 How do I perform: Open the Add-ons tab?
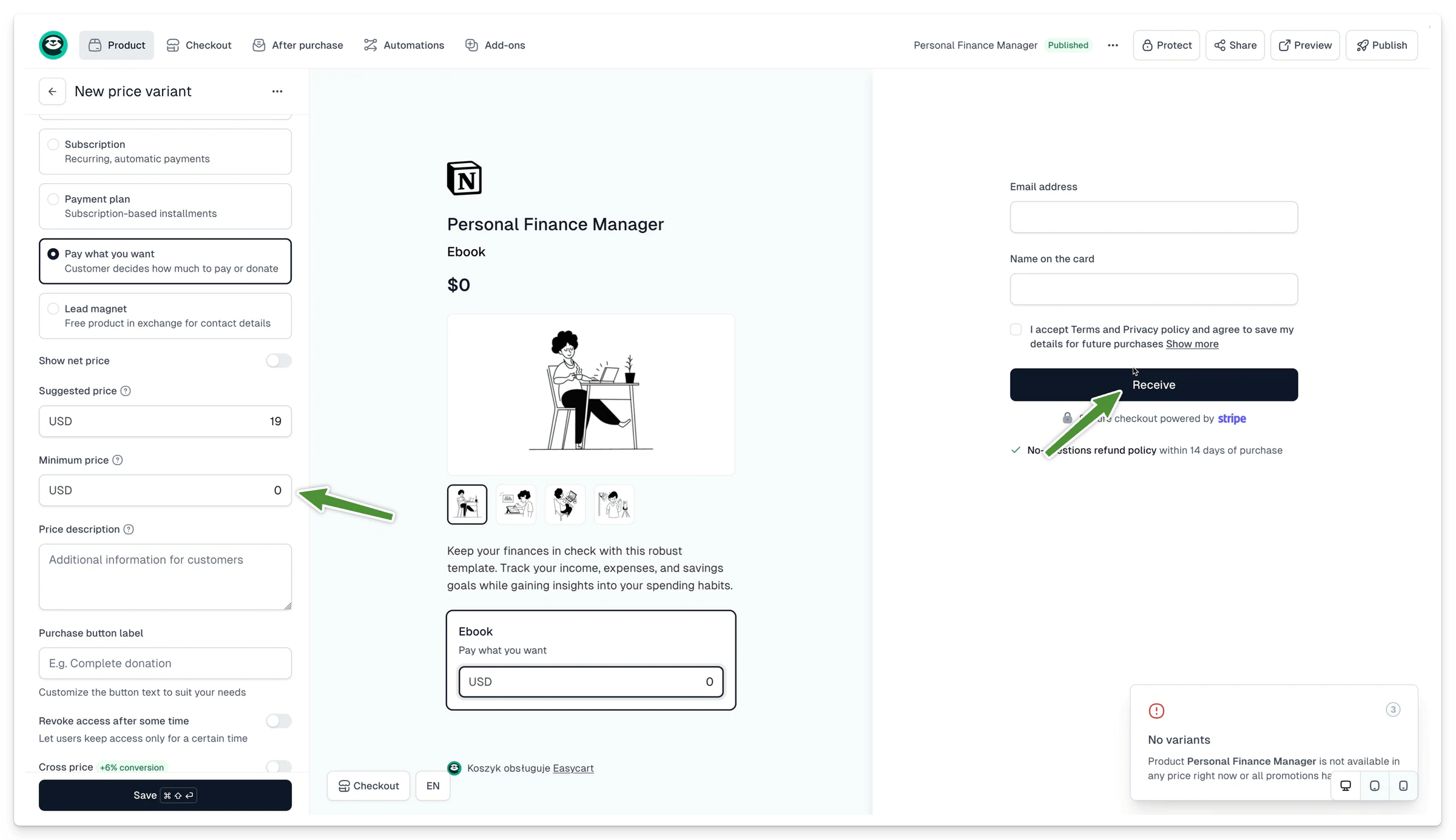495,45
